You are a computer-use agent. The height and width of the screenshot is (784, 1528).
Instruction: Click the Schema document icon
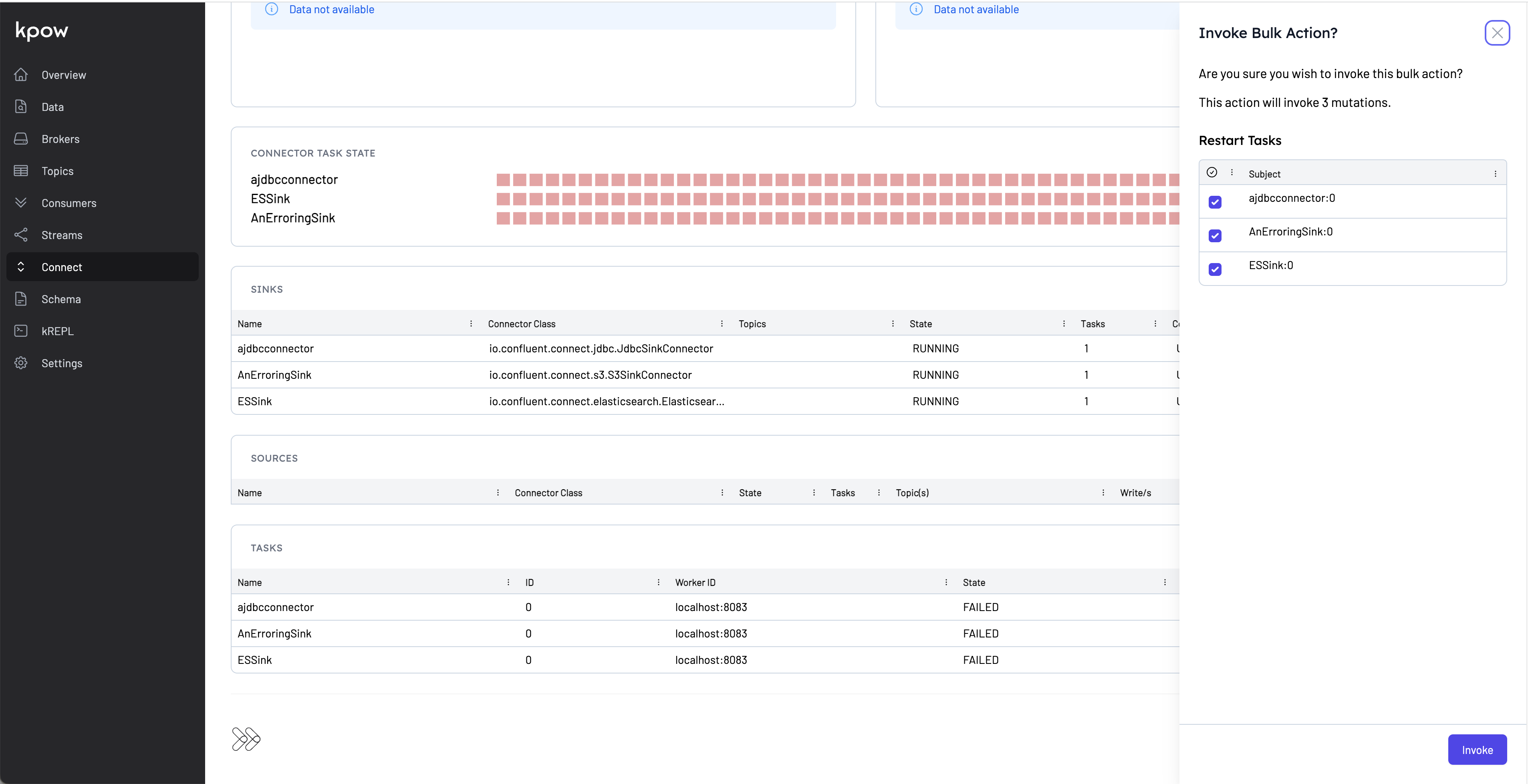click(21, 299)
